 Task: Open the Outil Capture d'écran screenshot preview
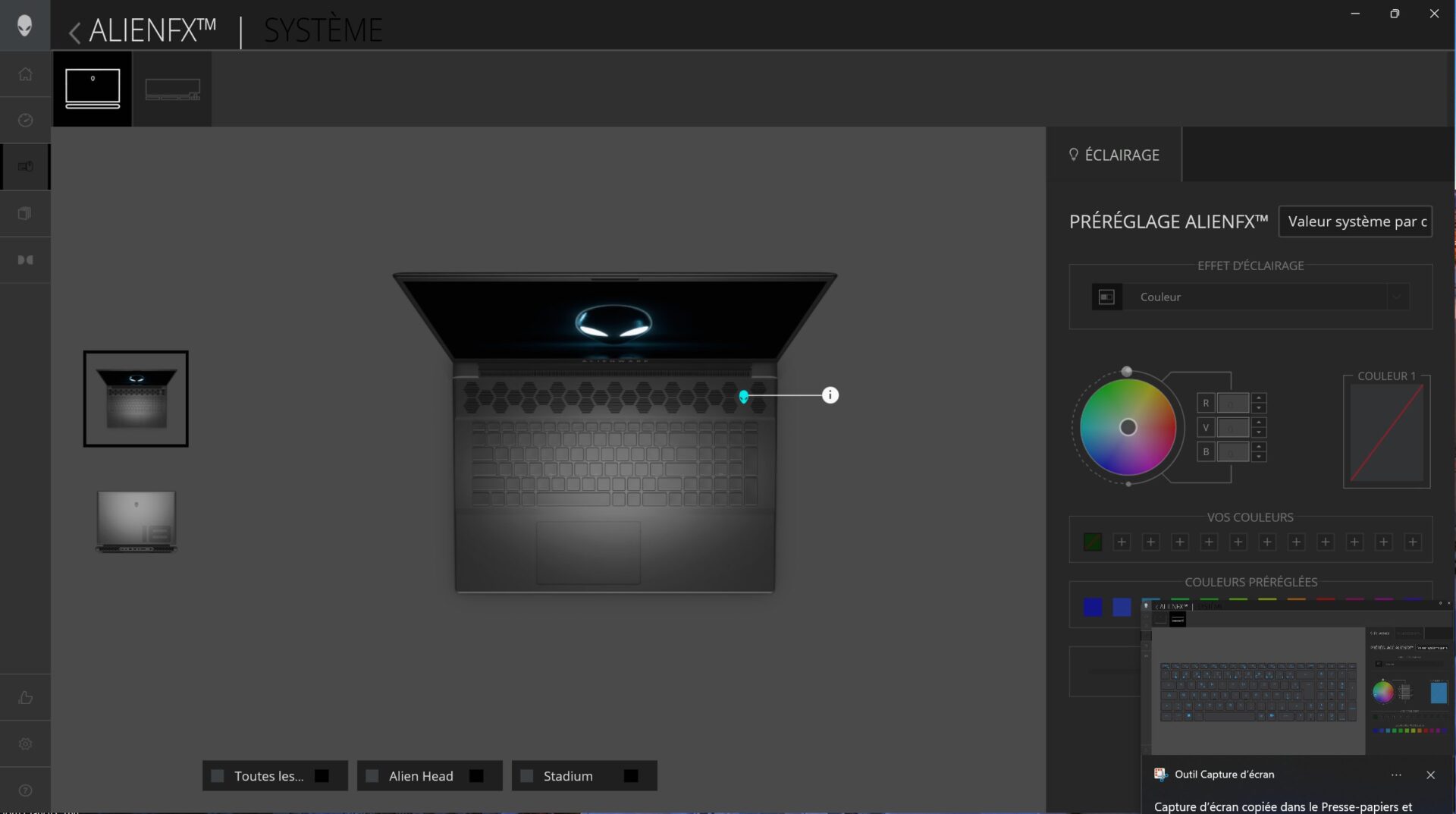click(x=1298, y=677)
